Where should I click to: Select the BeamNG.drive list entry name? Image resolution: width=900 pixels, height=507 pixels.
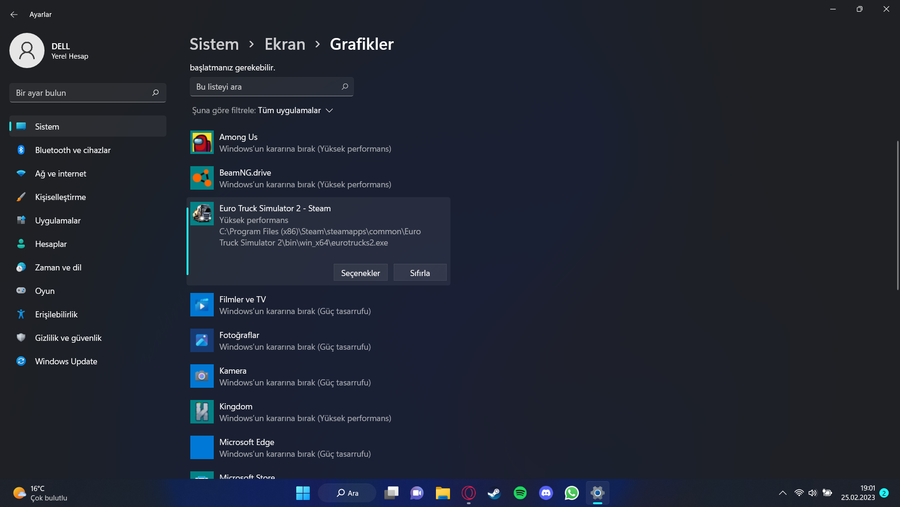click(x=245, y=173)
